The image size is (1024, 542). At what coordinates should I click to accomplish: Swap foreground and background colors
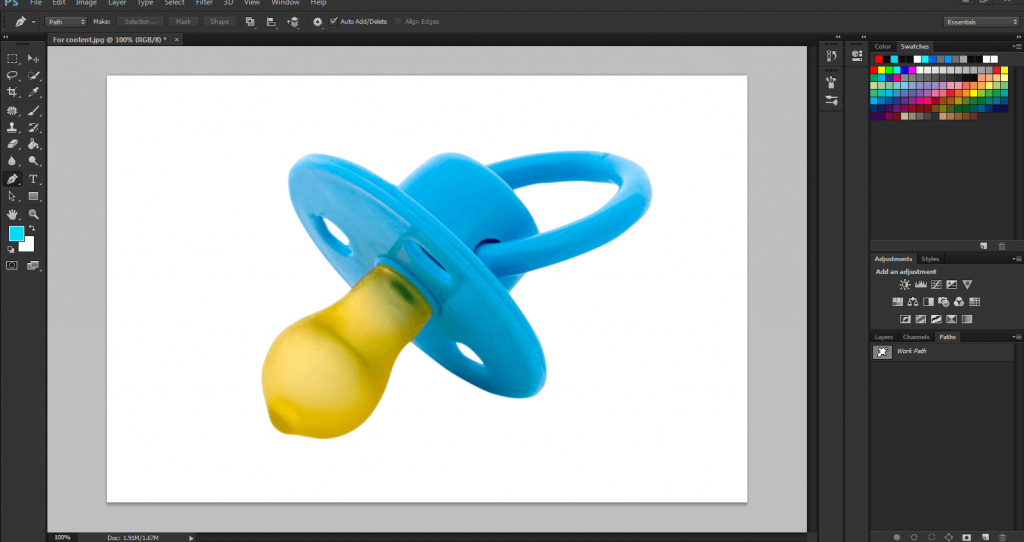(x=31, y=229)
